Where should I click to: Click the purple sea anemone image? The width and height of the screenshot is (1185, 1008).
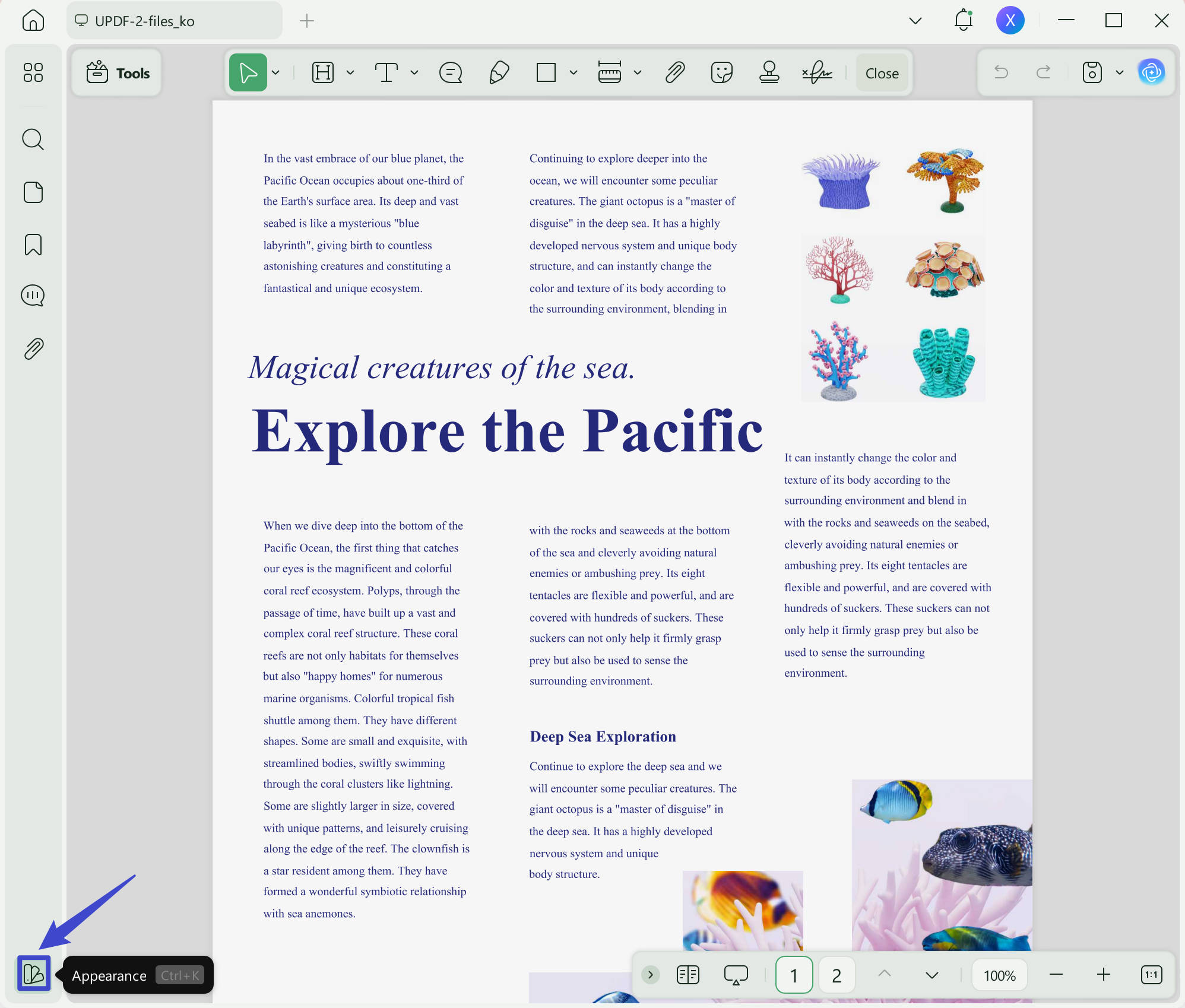(842, 181)
